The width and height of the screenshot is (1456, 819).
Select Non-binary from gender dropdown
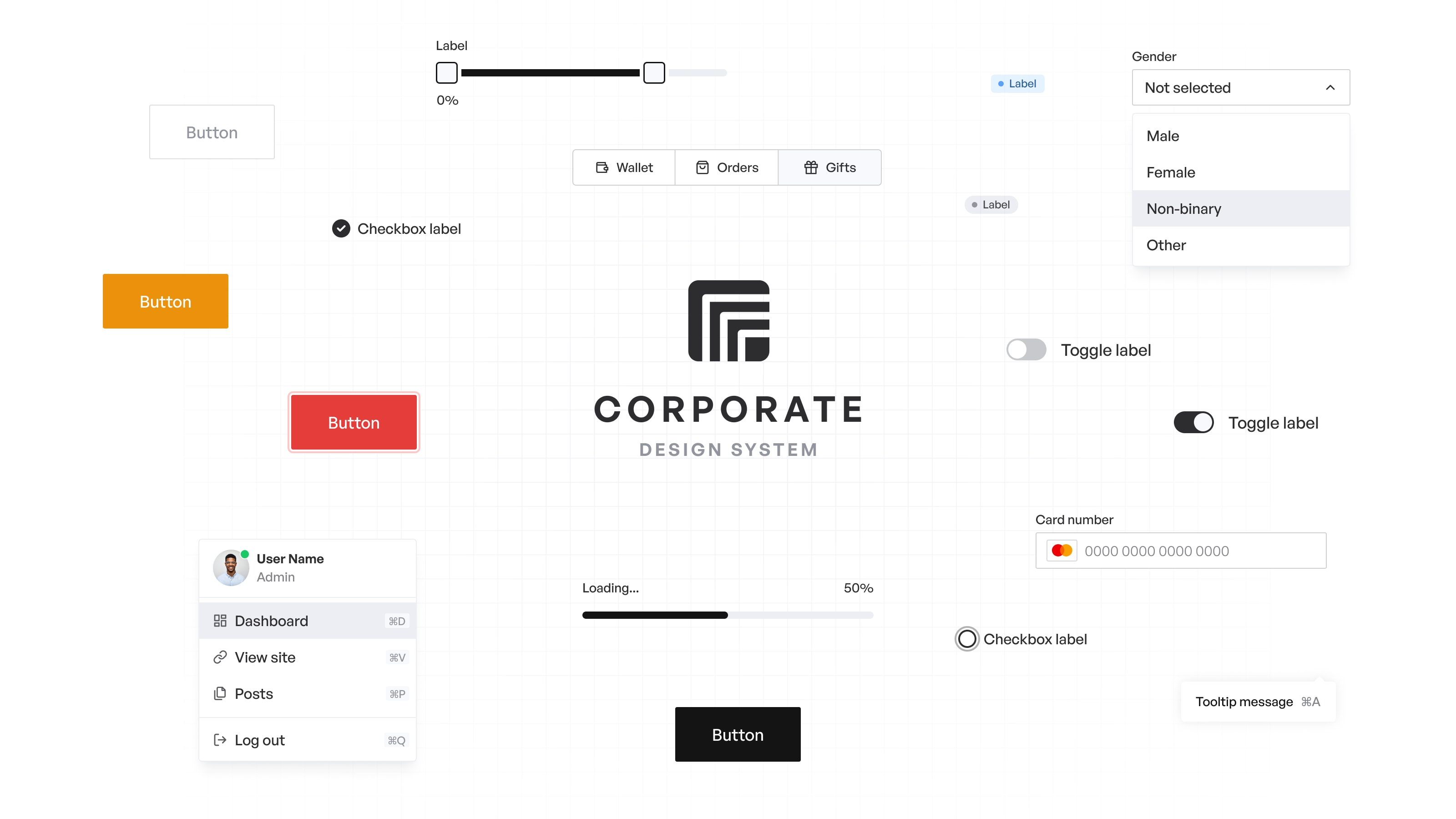point(1241,208)
